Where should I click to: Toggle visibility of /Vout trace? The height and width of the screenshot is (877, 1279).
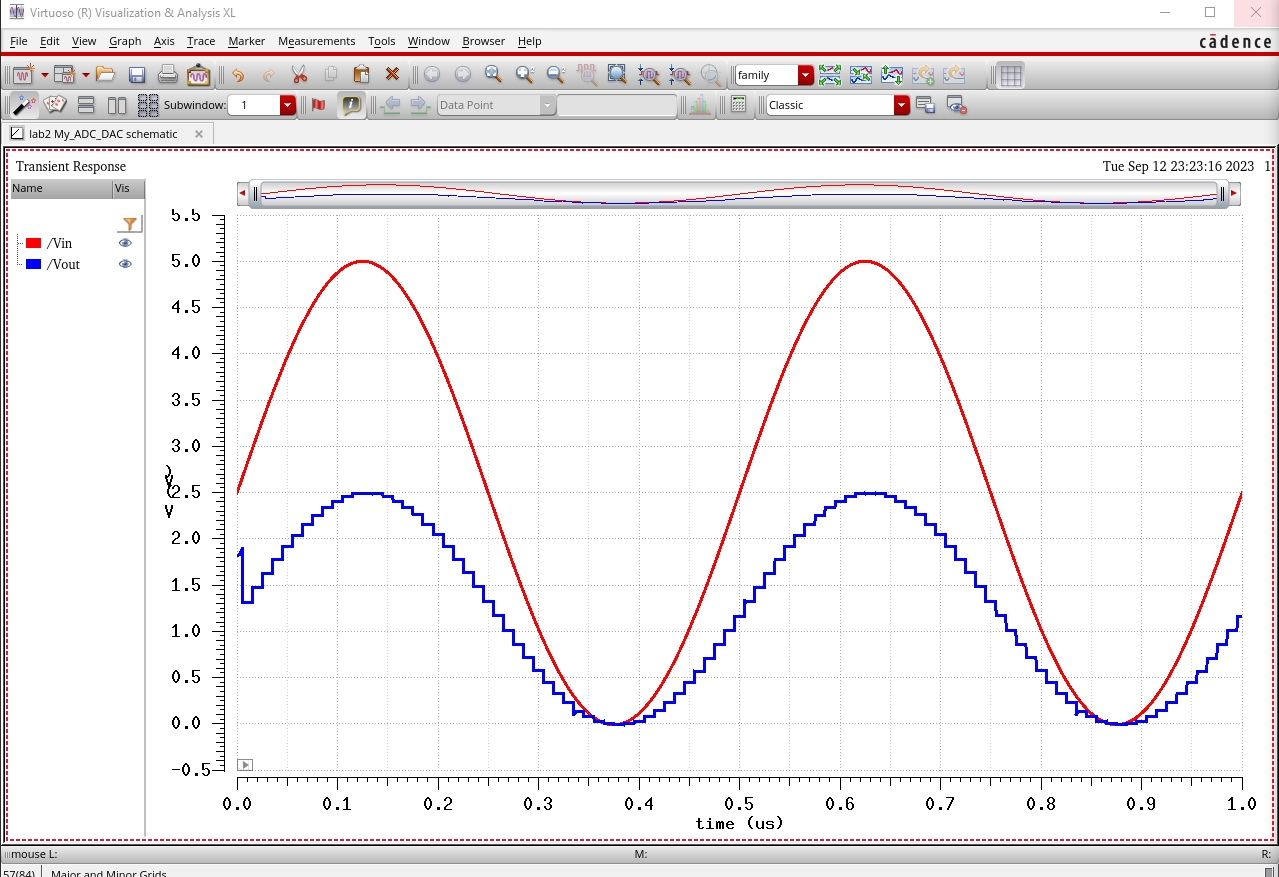click(x=125, y=264)
